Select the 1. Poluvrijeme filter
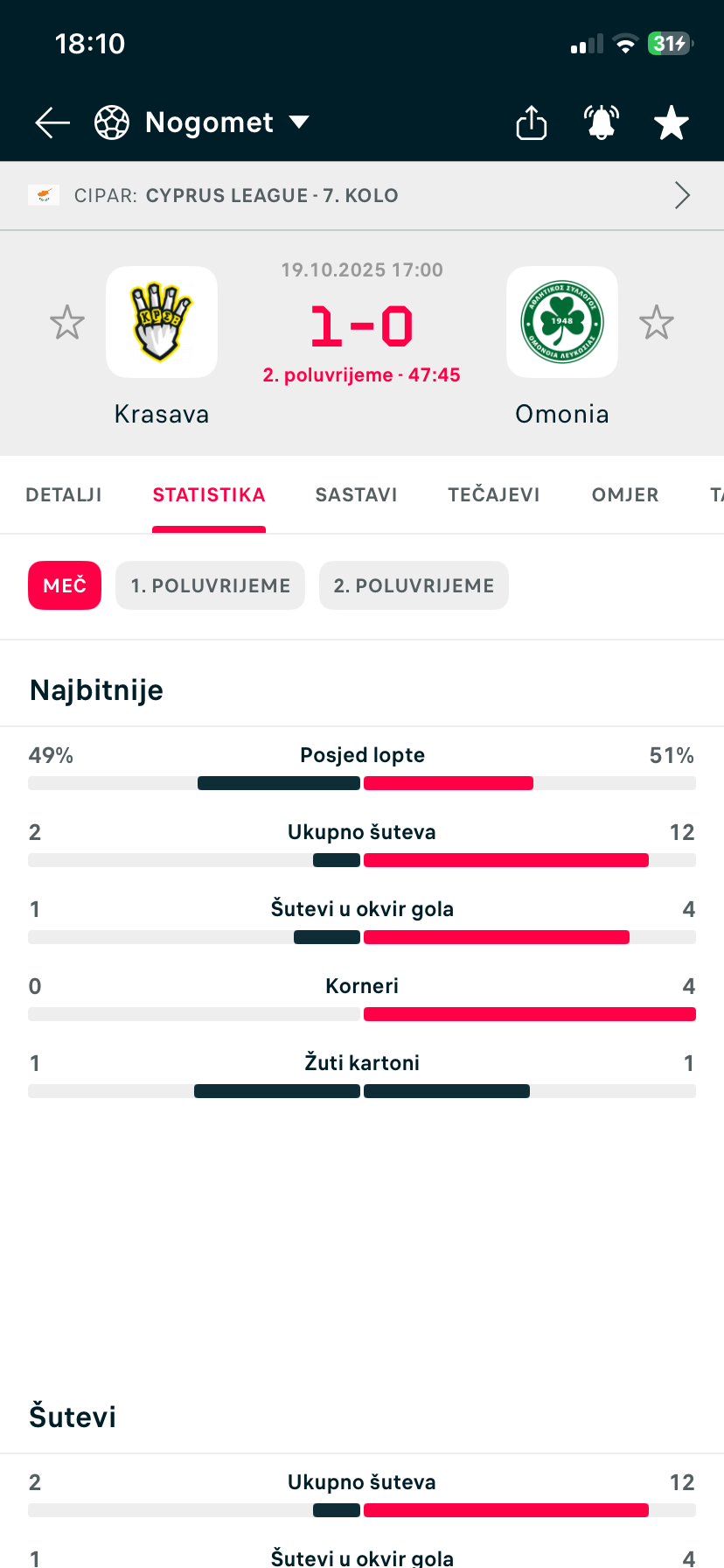724x1568 pixels. pyautogui.click(x=210, y=585)
